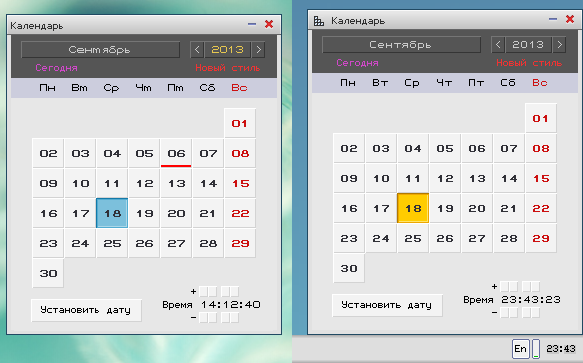Select day 01 in right calendar
583x363 pixels.
[x=541, y=118]
